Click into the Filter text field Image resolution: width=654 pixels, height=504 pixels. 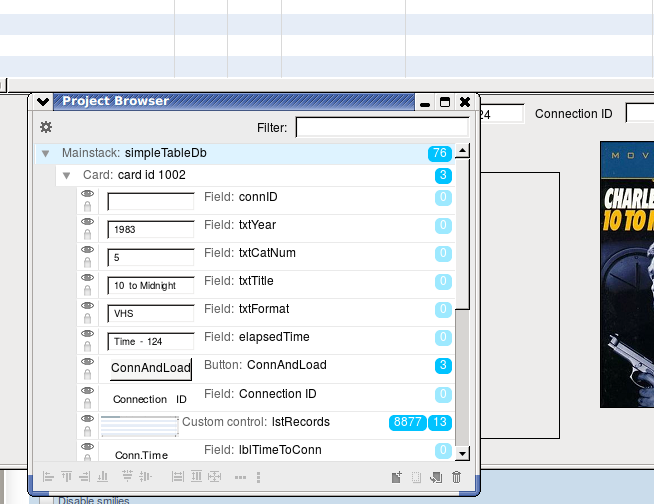point(381,128)
